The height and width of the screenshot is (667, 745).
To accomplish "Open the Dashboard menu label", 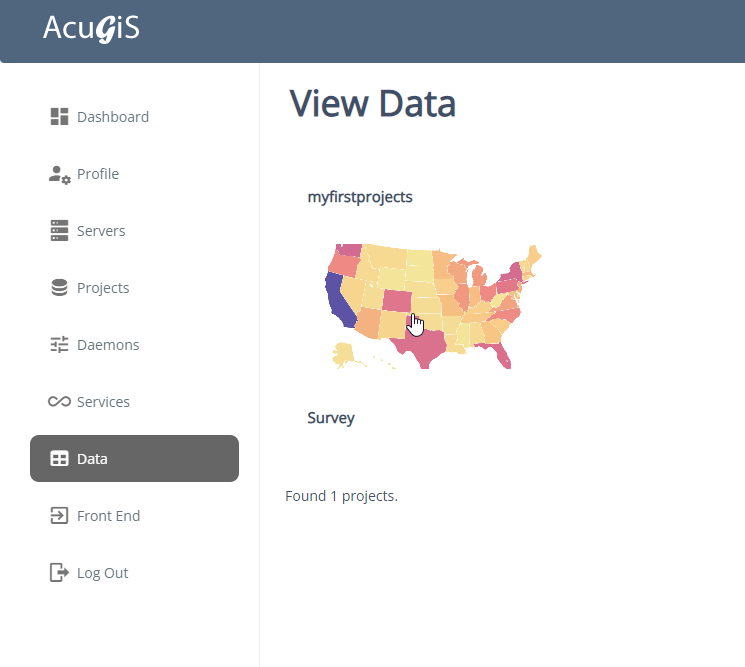I will point(113,117).
